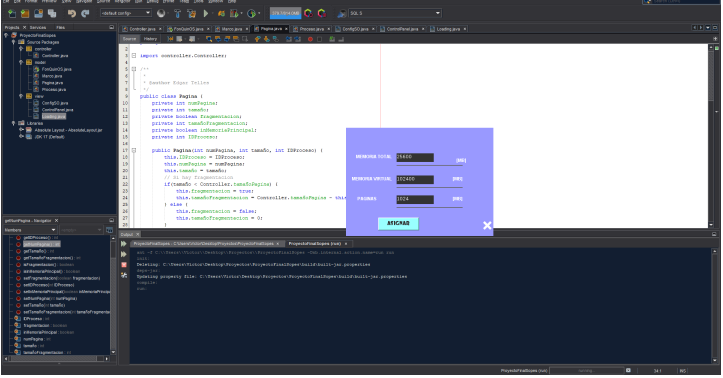Viewport: 723px width, 378px height.
Task: Click the New Project toolbar icon
Action: [25, 13]
